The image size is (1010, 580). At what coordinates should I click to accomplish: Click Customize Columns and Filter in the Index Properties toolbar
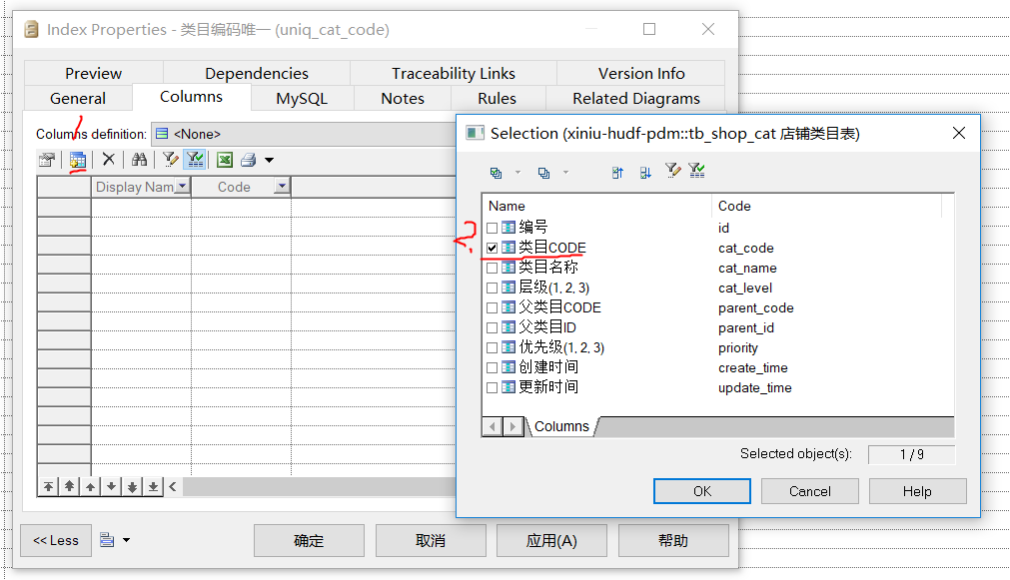[170, 159]
